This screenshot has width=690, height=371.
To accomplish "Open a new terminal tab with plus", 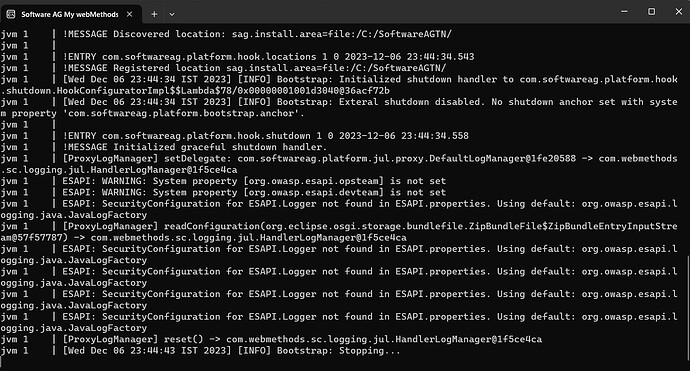I will click(x=154, y=14).
